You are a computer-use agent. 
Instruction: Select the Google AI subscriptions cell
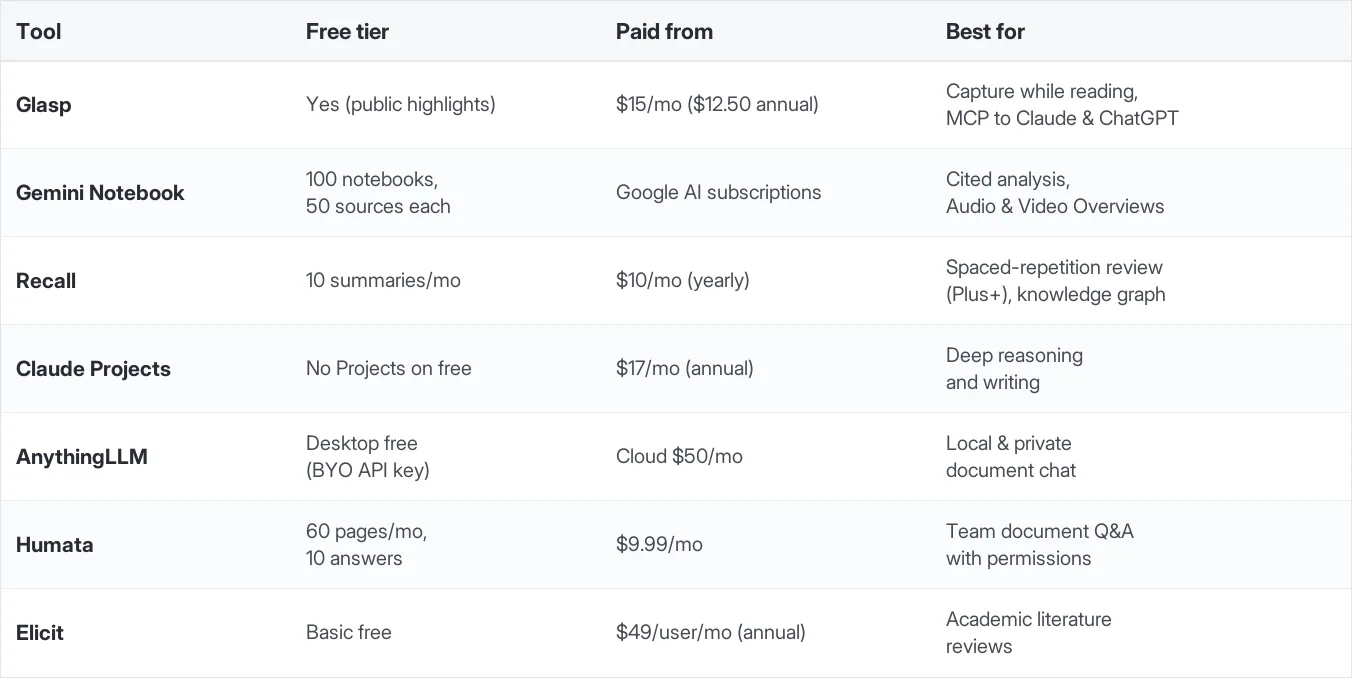pos(718,193)
